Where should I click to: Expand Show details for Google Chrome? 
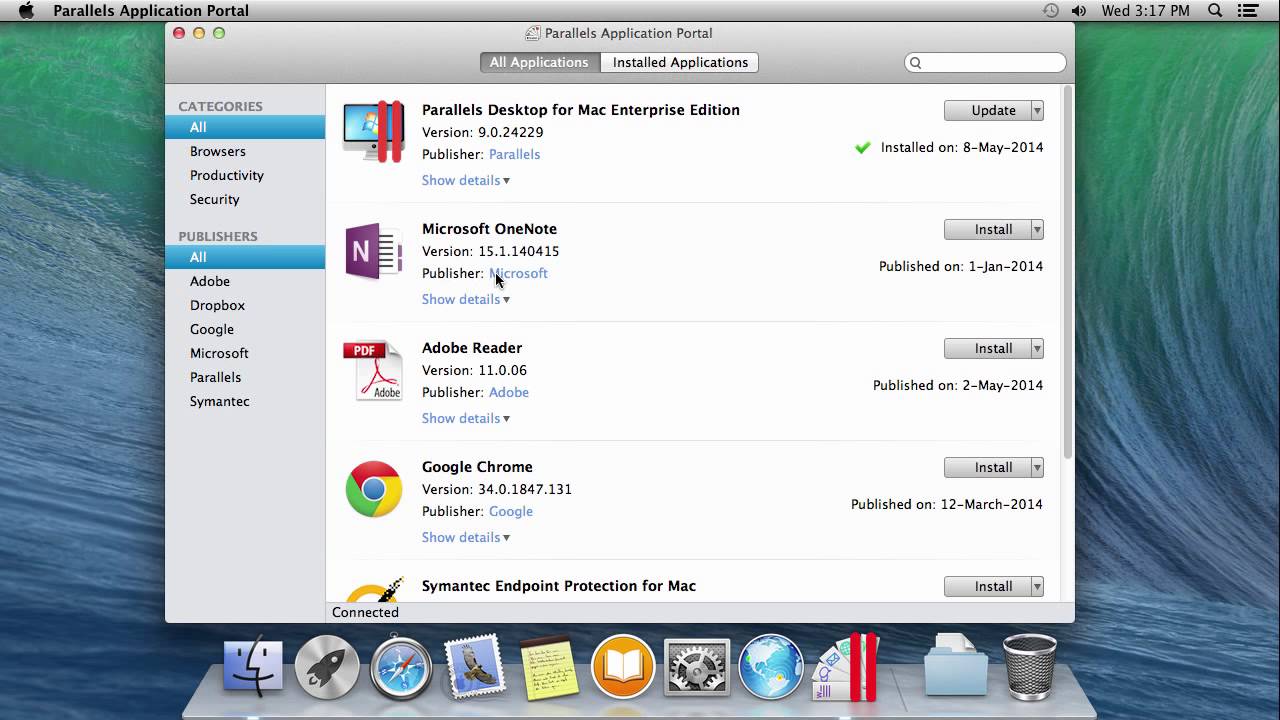(x=465, y=537)
